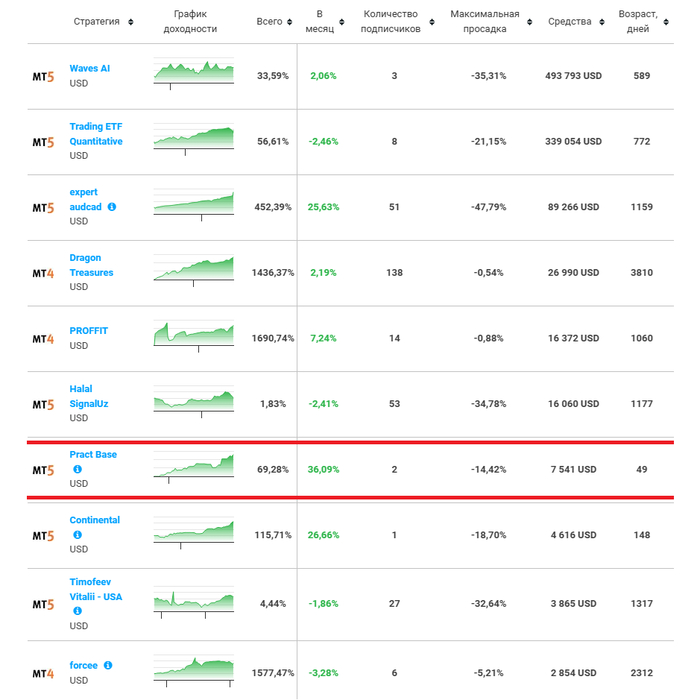Sort by Максимальная просадка column header
The height and width of the screenshot is (700, 700).
pyautogui.click(x=485, y=21)
